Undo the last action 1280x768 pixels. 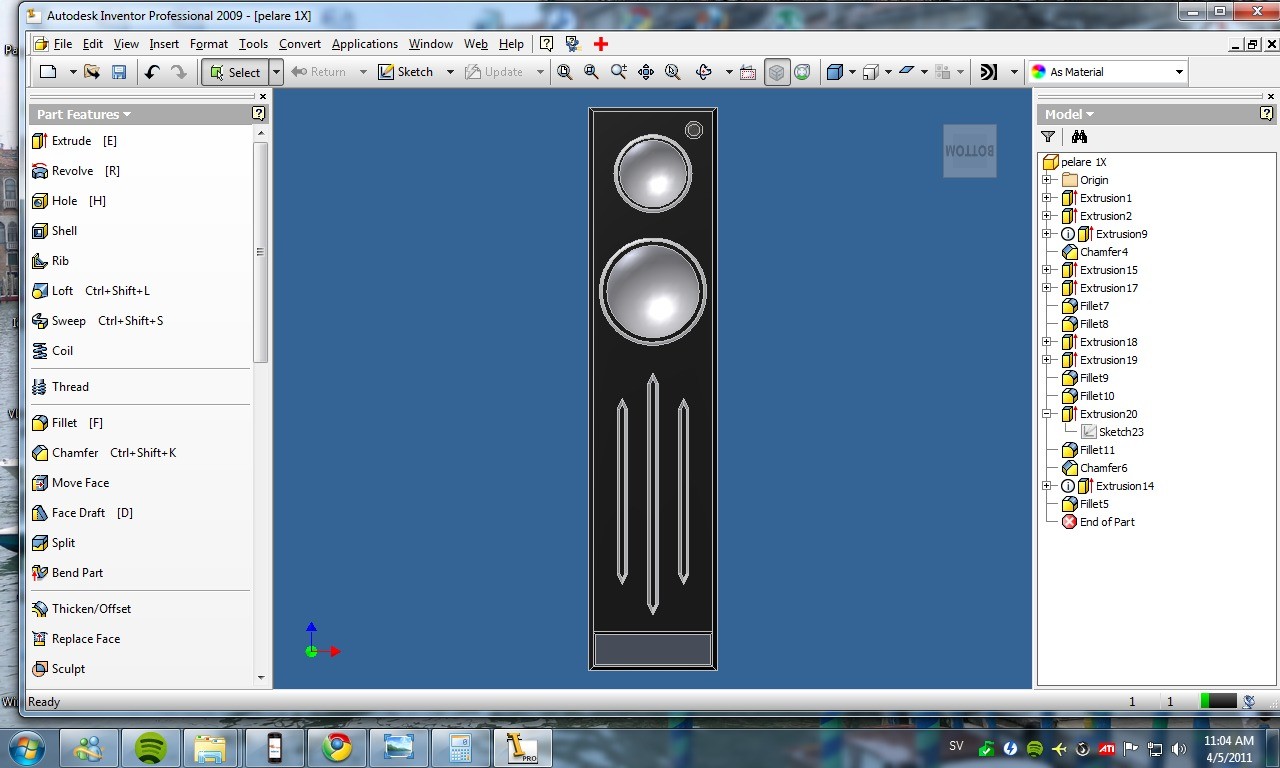pos(152,72)
